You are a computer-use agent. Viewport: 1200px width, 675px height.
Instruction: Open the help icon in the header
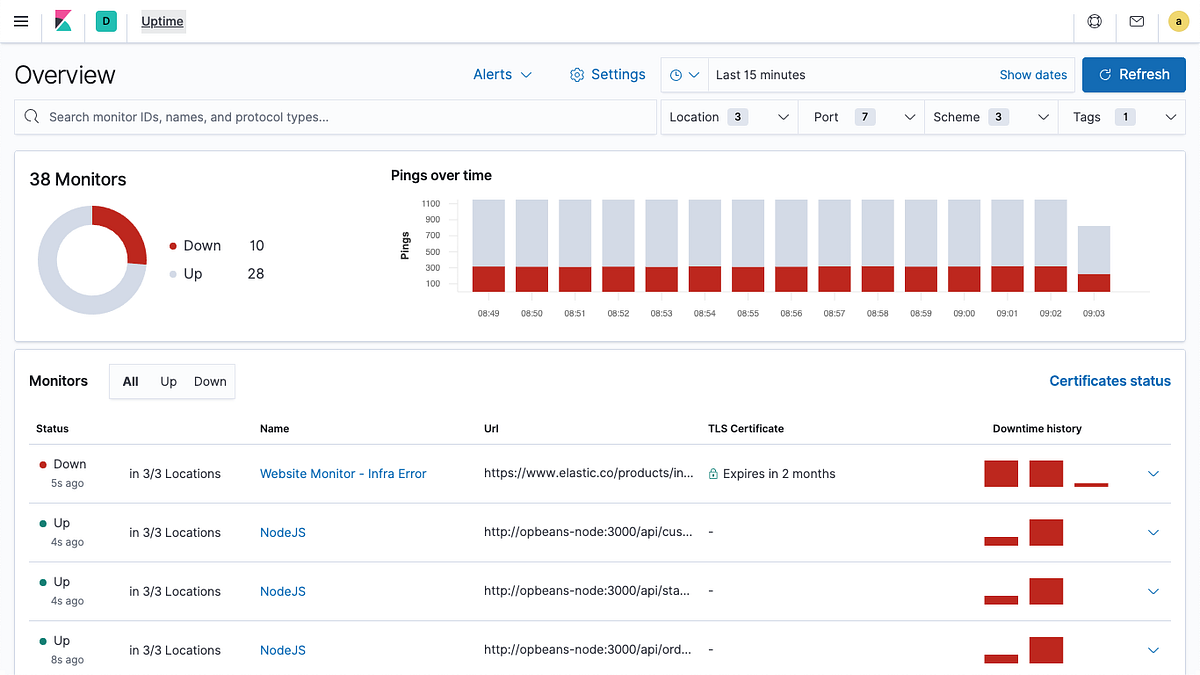coord(1094,21)
